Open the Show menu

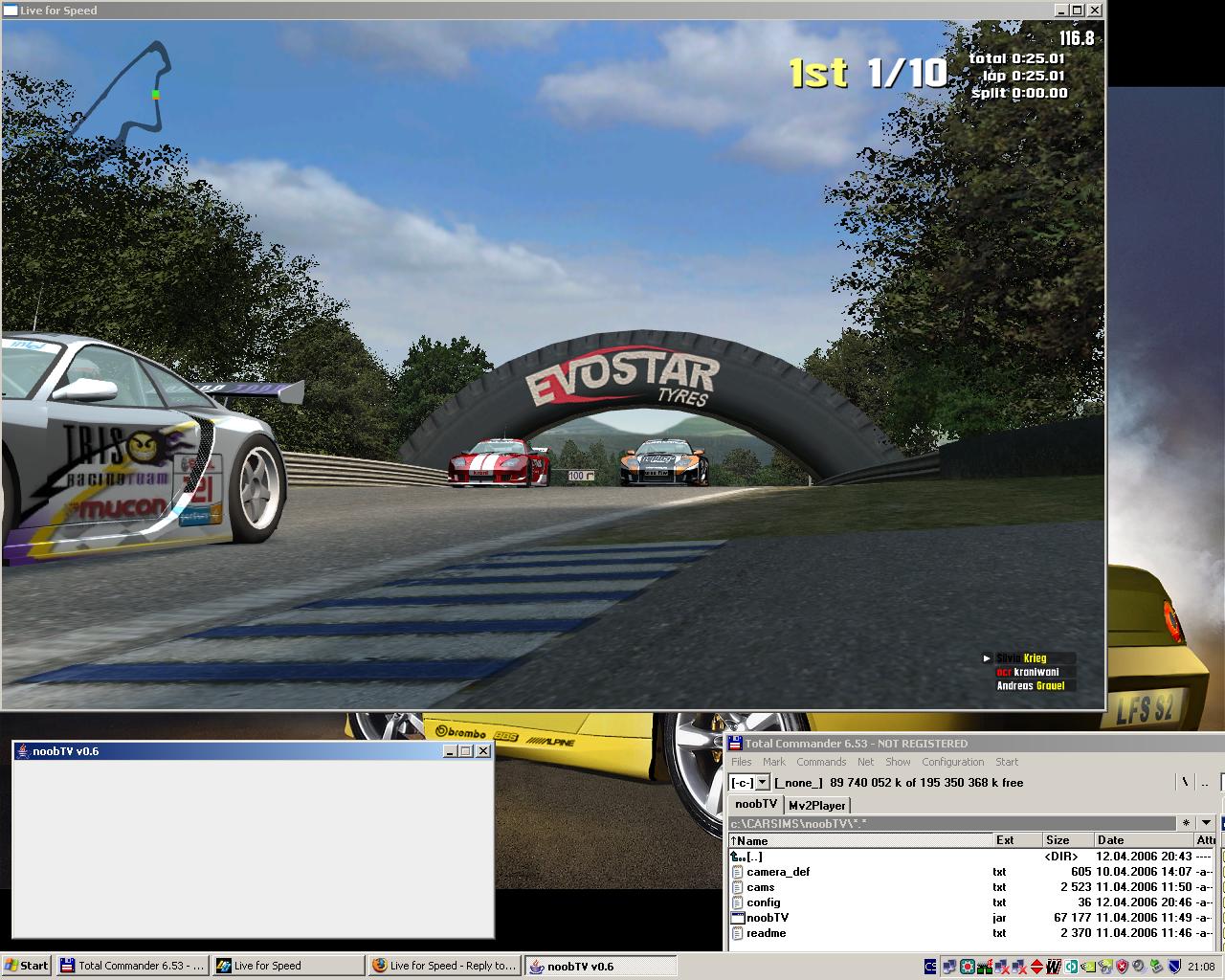tap(898, 762)
